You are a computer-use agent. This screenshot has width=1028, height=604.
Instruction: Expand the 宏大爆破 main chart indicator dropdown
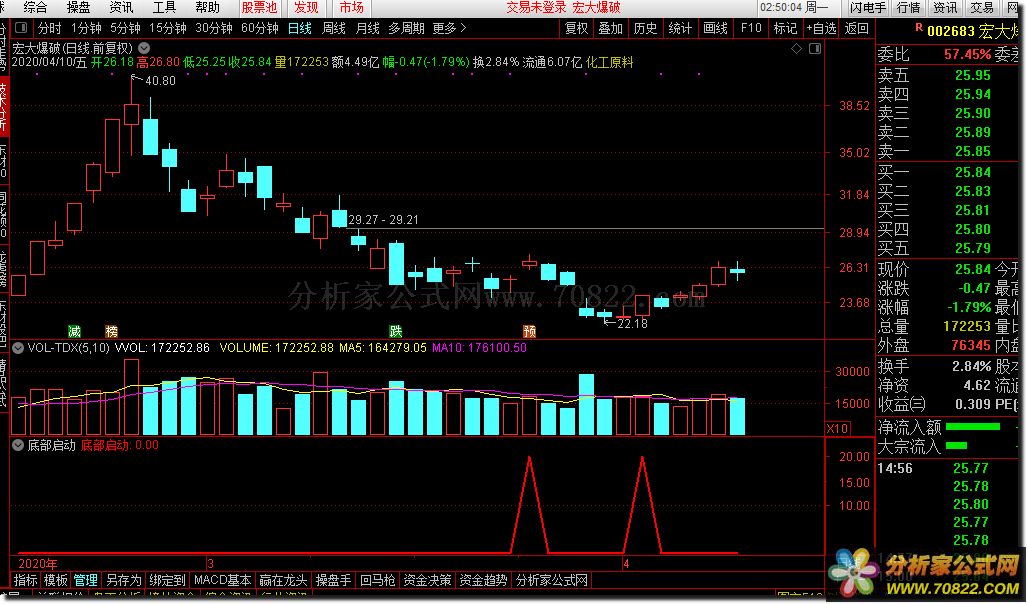point(144,48)
